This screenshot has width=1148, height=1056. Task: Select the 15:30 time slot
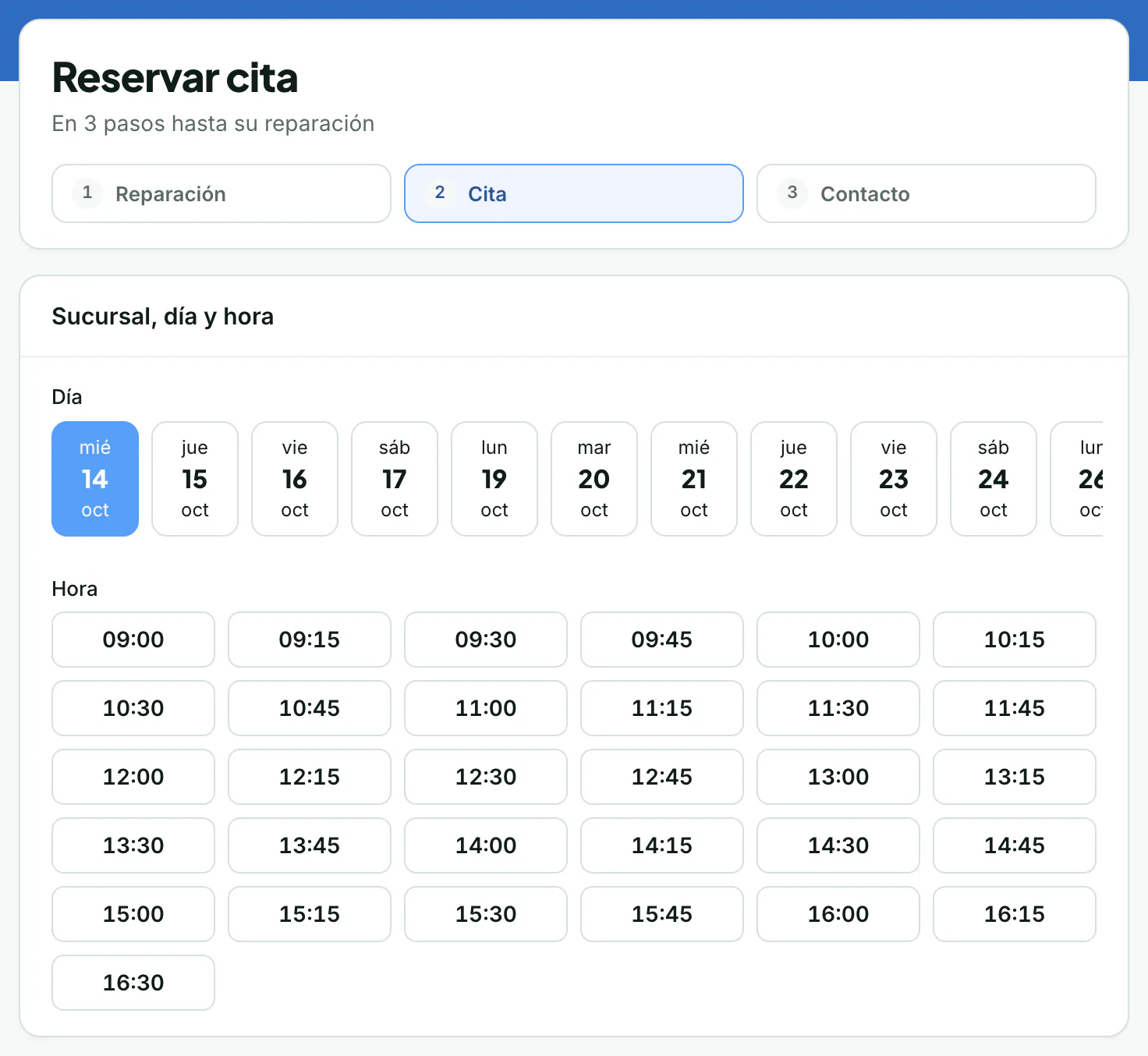pos(486,914)
